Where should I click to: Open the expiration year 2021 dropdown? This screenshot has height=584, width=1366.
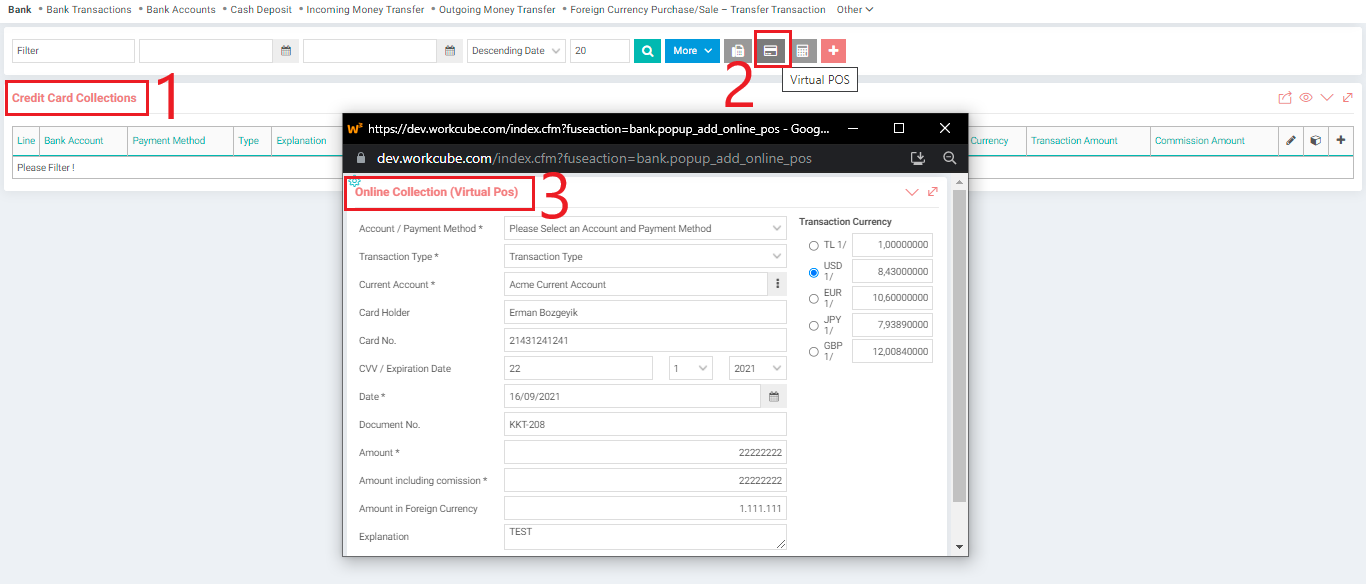point(758,368)
